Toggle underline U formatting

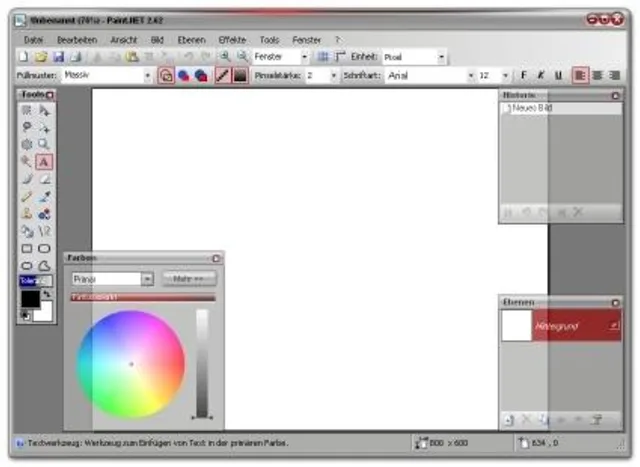pyautogui.click(x=558, y=75)
